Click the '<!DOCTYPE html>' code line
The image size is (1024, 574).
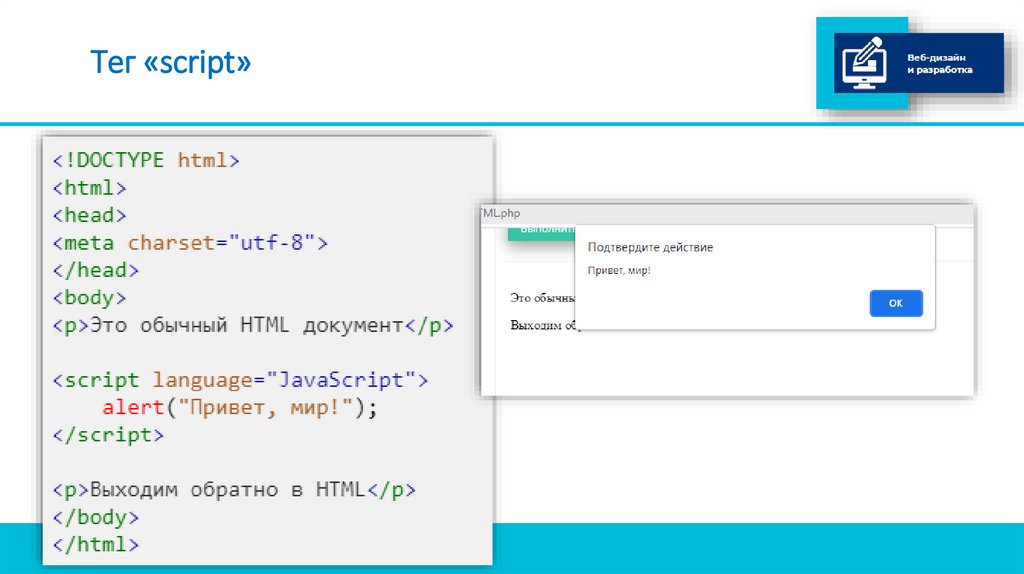(146, 160)
